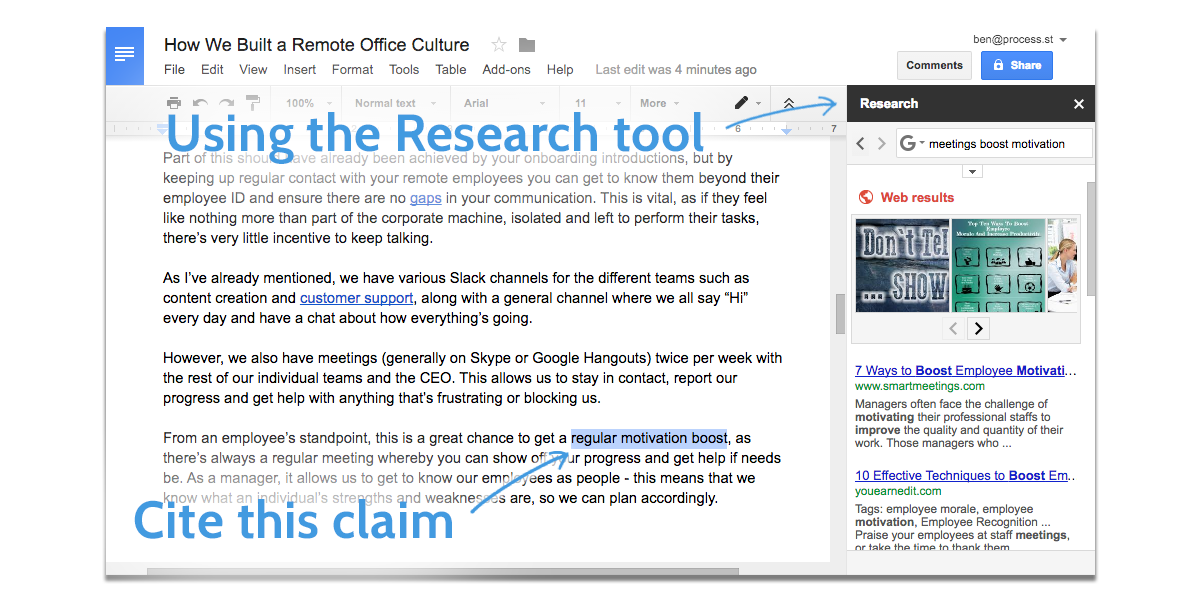The height and width of the screenshot is (600, 1200).
Task: Open the Normal text style dropdown
Action: point(393,103)
